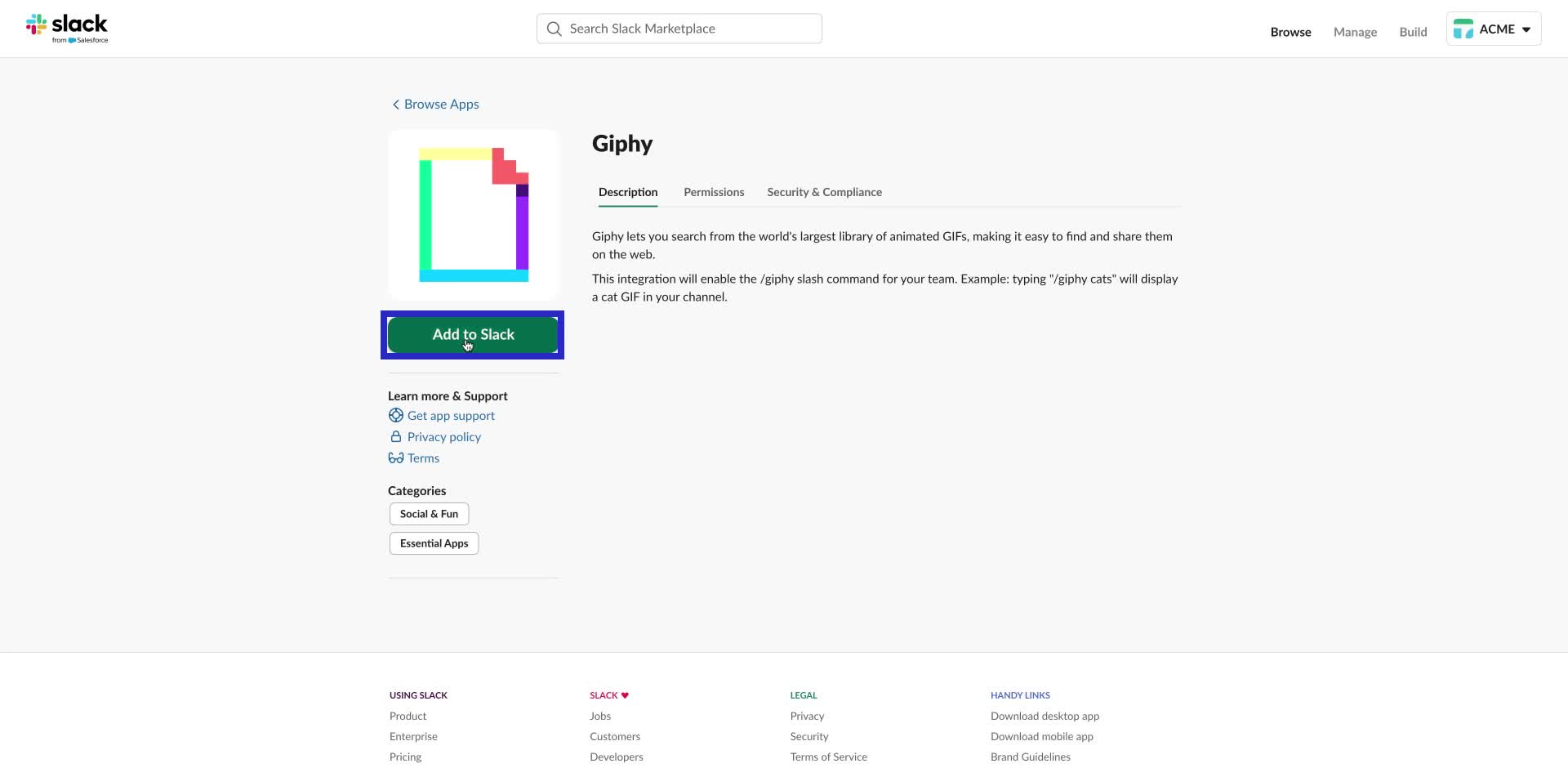
Task: Click the heart icon next to SLACK
Action: (x=624, y=695)
